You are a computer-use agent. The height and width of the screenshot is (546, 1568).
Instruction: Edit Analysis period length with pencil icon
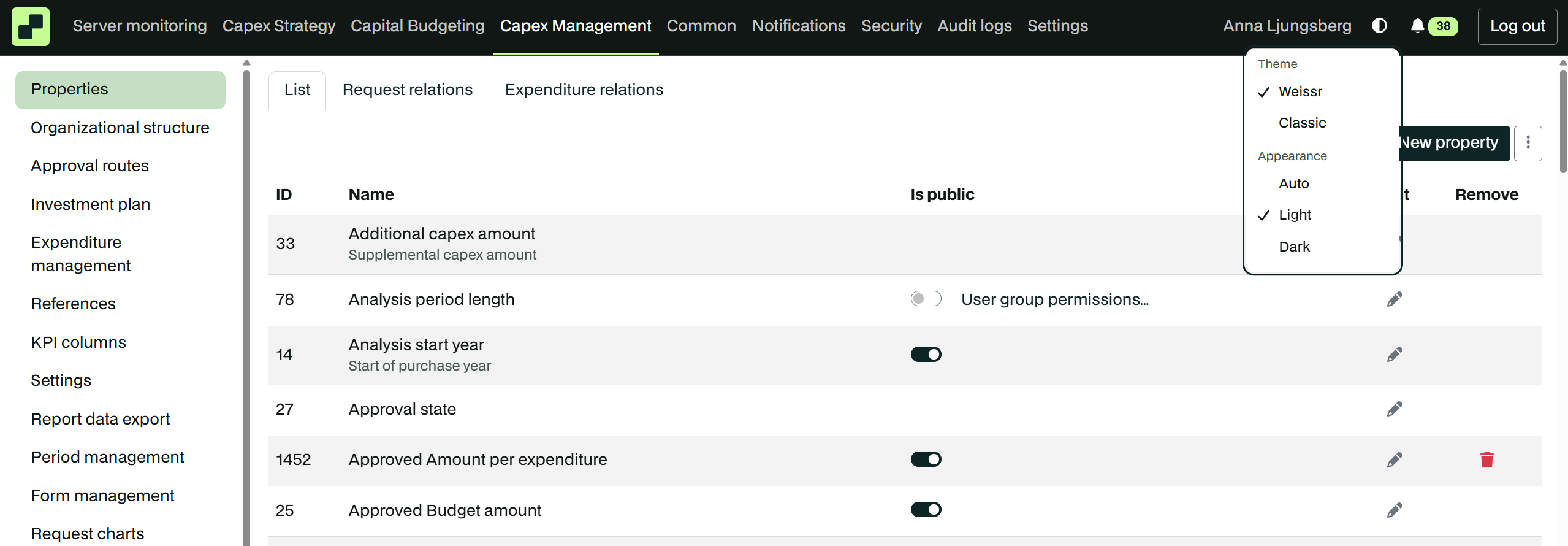1395,299
